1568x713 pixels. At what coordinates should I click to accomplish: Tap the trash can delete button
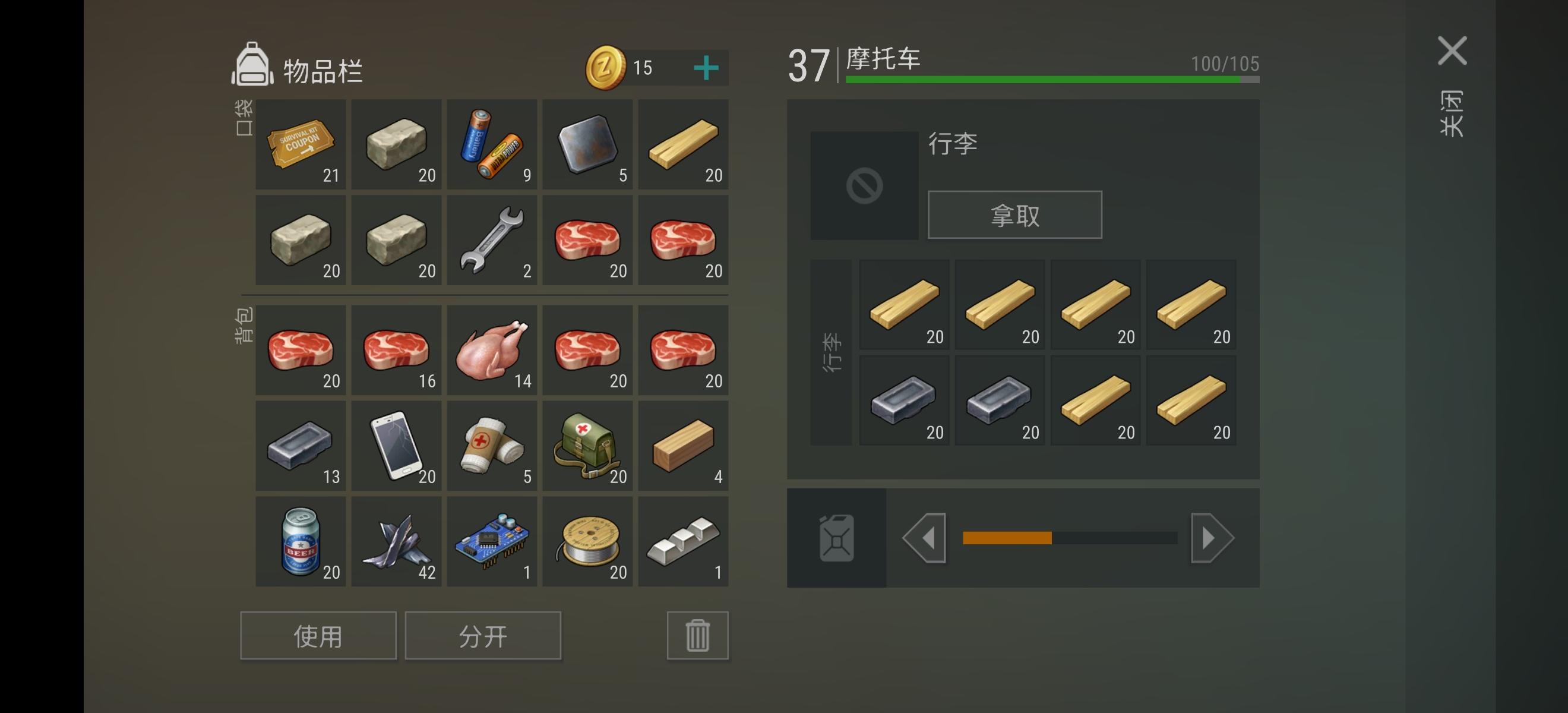(697, 635)
